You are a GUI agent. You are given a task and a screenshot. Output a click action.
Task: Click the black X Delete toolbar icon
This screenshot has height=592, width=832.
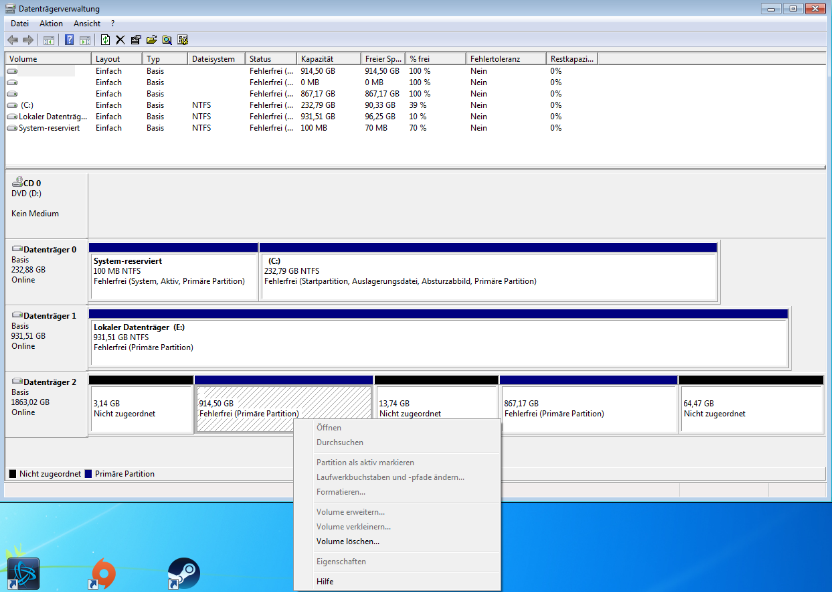(120, 40)
